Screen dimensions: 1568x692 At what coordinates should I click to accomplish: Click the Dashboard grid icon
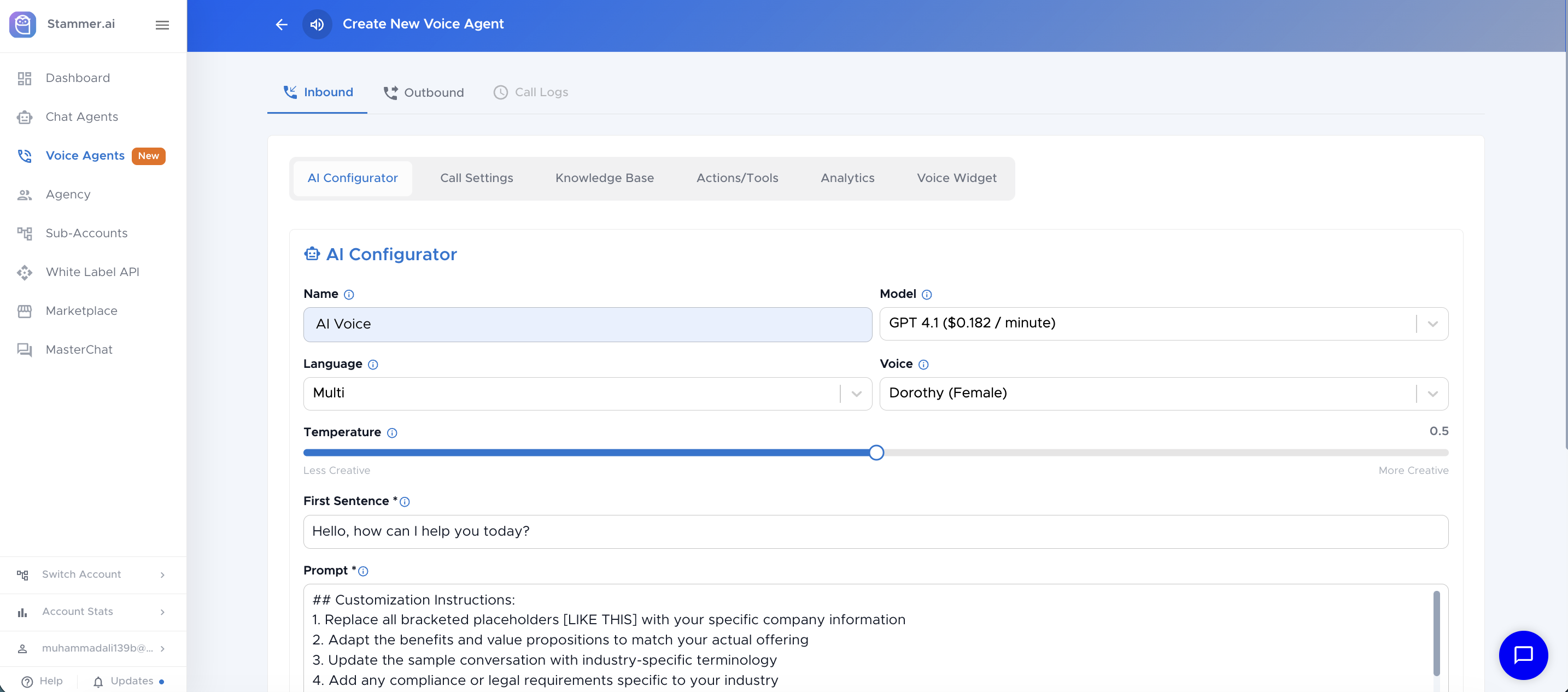tap(25, 79)
